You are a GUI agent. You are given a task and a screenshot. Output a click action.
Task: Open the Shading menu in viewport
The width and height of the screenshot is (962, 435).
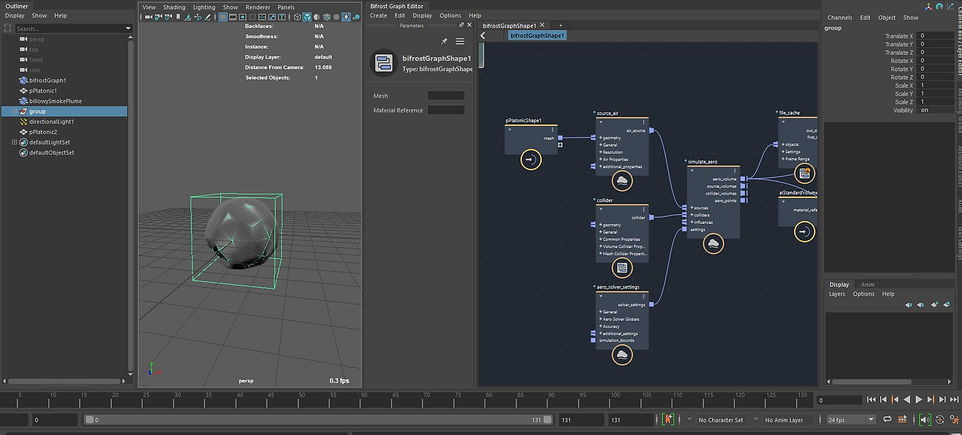point(174,7)
